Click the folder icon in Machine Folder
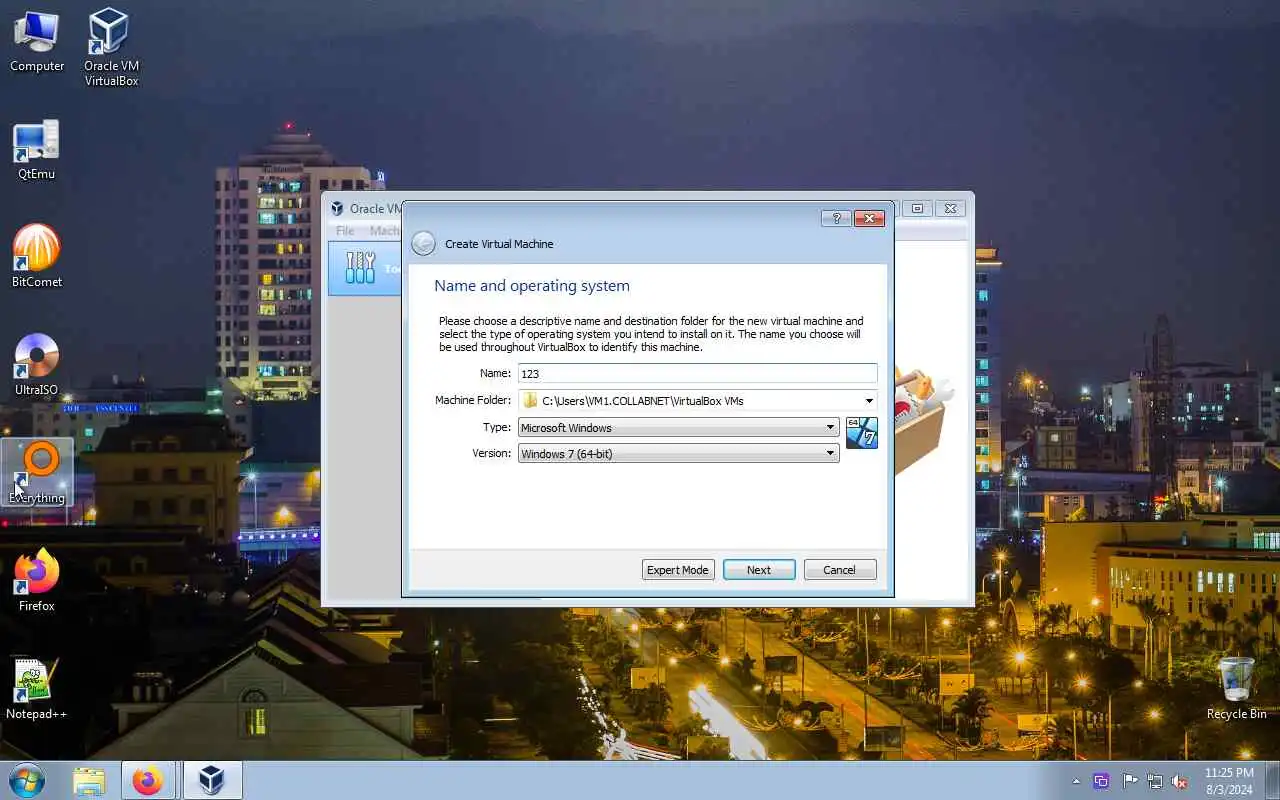 click(530, 401)
